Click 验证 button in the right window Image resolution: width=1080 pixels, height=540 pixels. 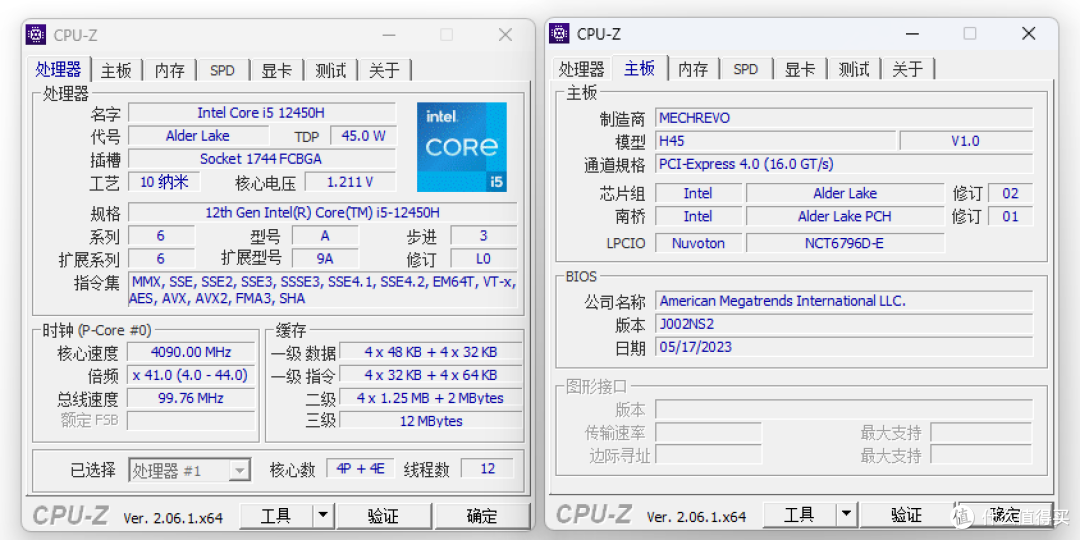(906, 515)
